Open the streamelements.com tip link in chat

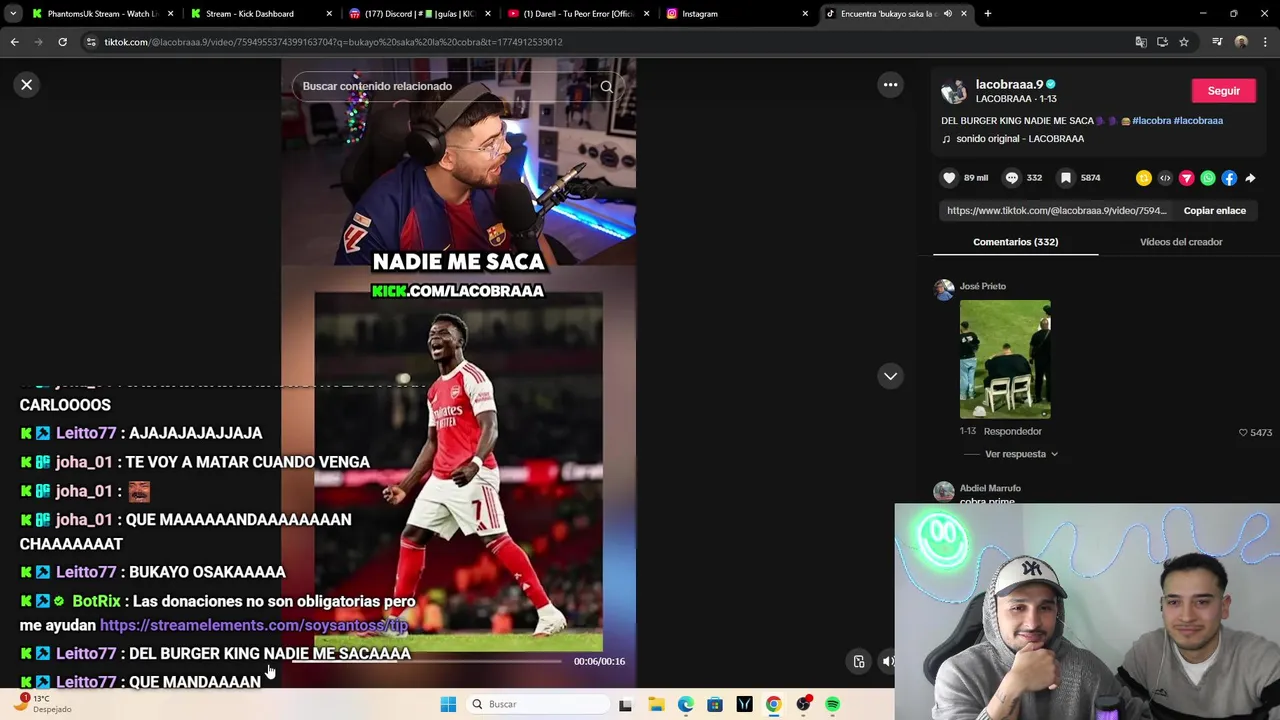pyautogui.click(x=254, y=625)
